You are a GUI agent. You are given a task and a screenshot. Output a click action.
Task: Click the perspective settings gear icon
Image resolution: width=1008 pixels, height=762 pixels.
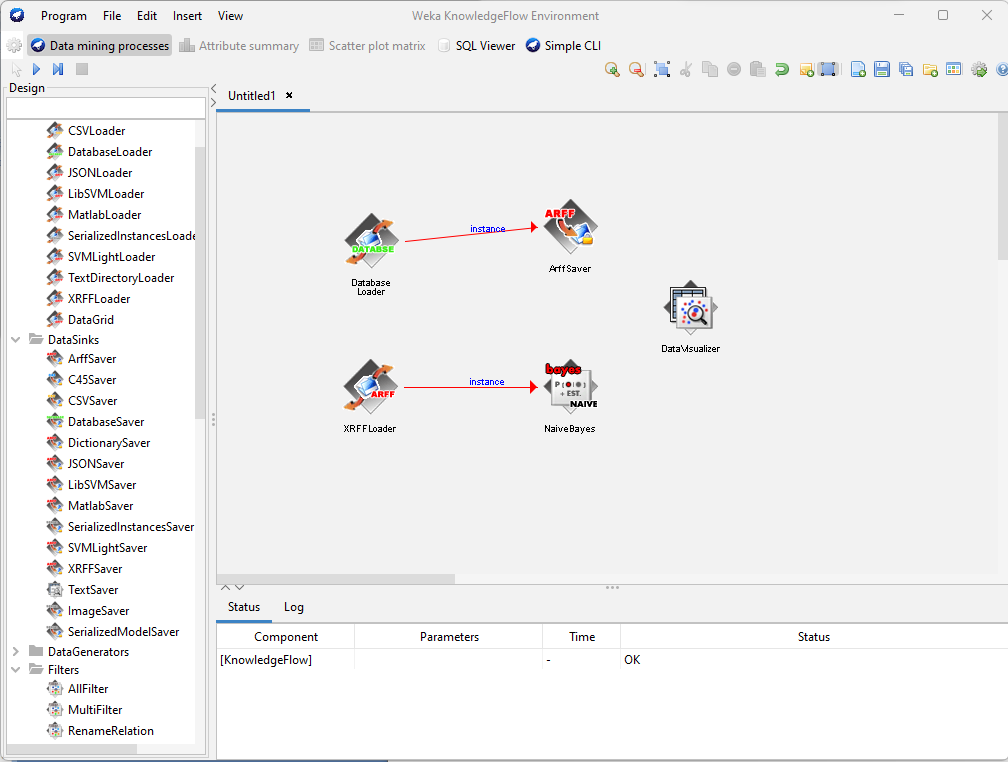click(14, 46)
